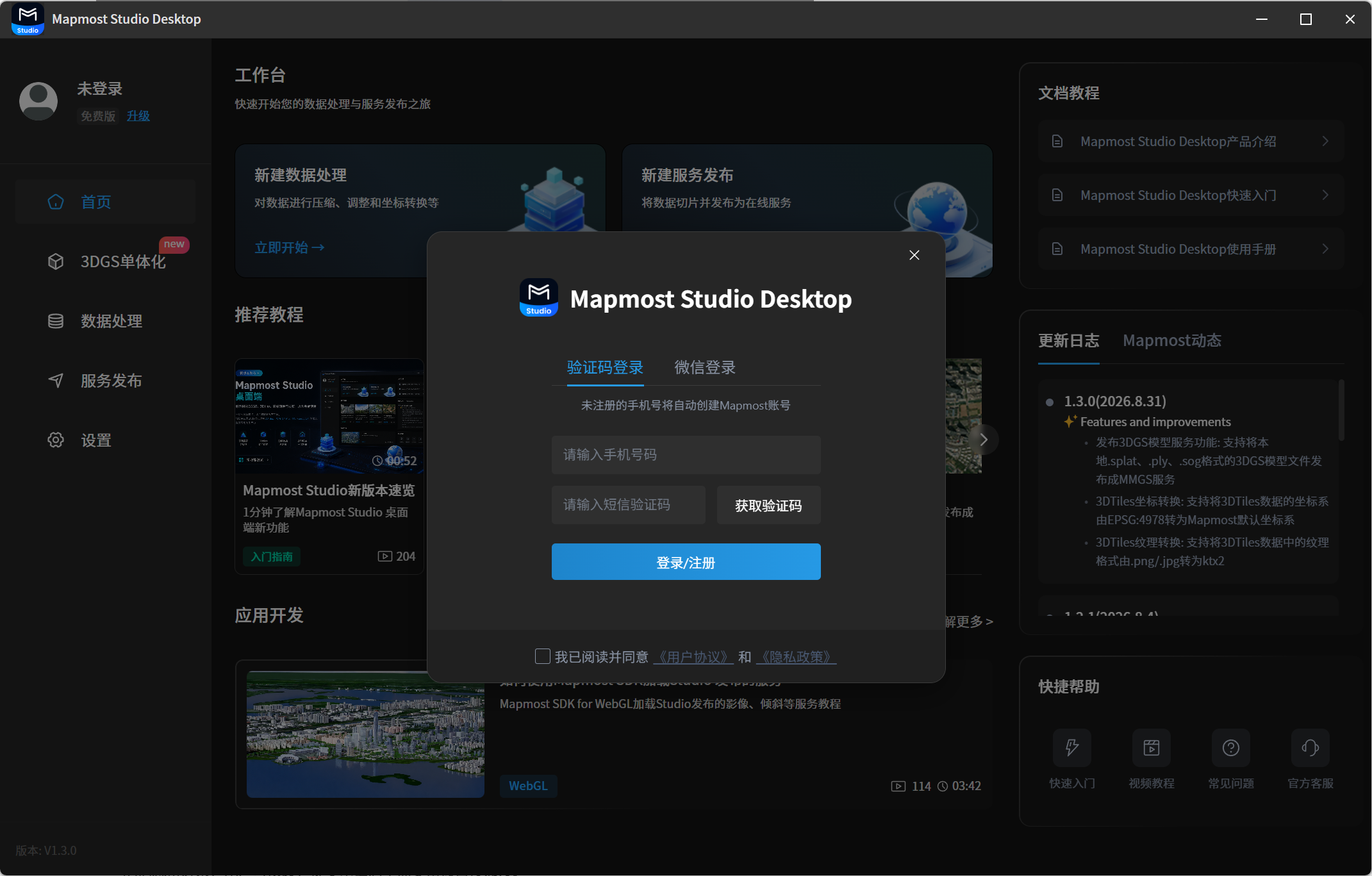Select the 更新日志 tab
Screen dimensions: 1372x876
pyautogui.click(x=1068, y=340)
